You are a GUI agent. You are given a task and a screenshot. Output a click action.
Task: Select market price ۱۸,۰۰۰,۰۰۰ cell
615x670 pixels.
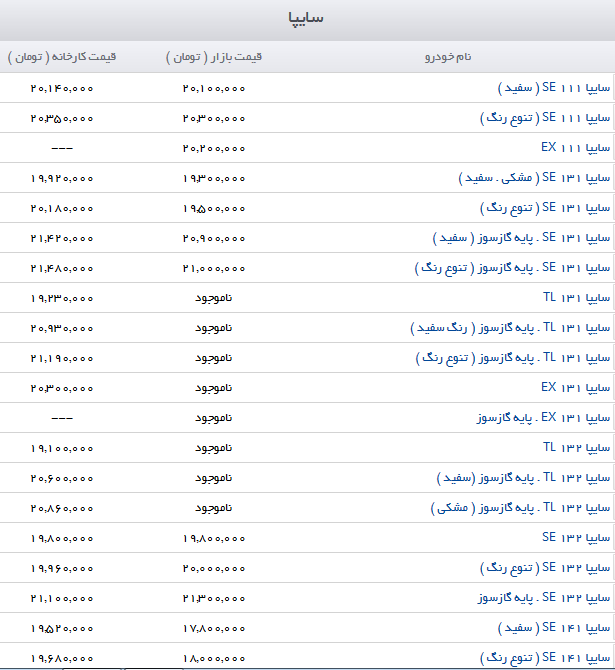[x=214, y=658]
